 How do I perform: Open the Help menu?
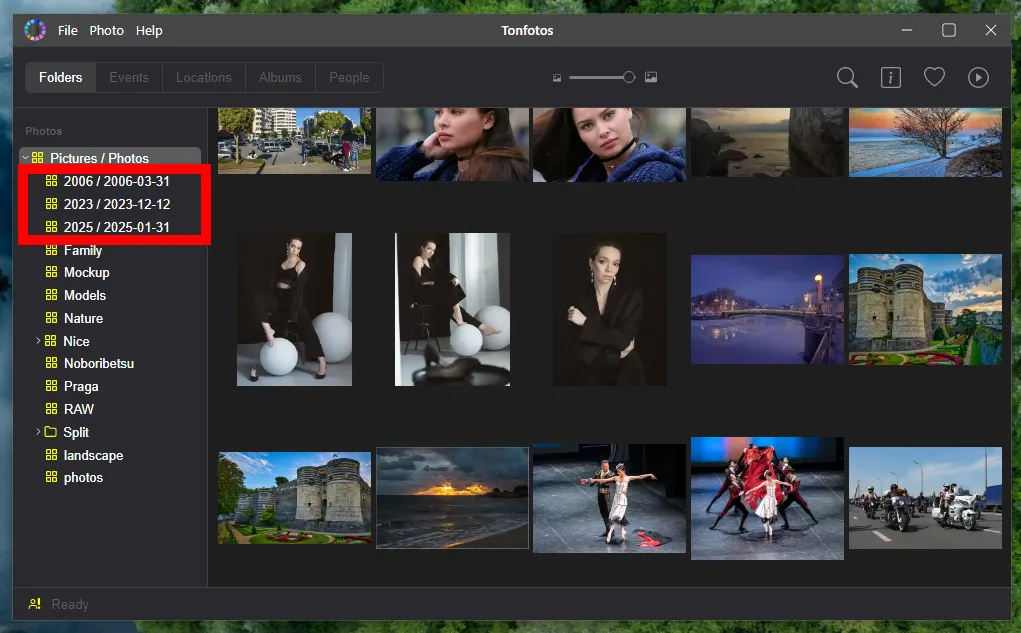click(148, 30)
